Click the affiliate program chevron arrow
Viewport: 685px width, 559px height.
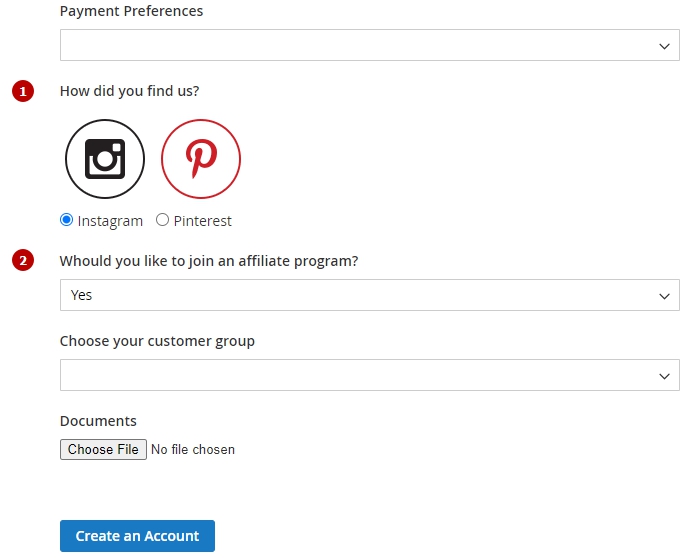coord(664,296)
